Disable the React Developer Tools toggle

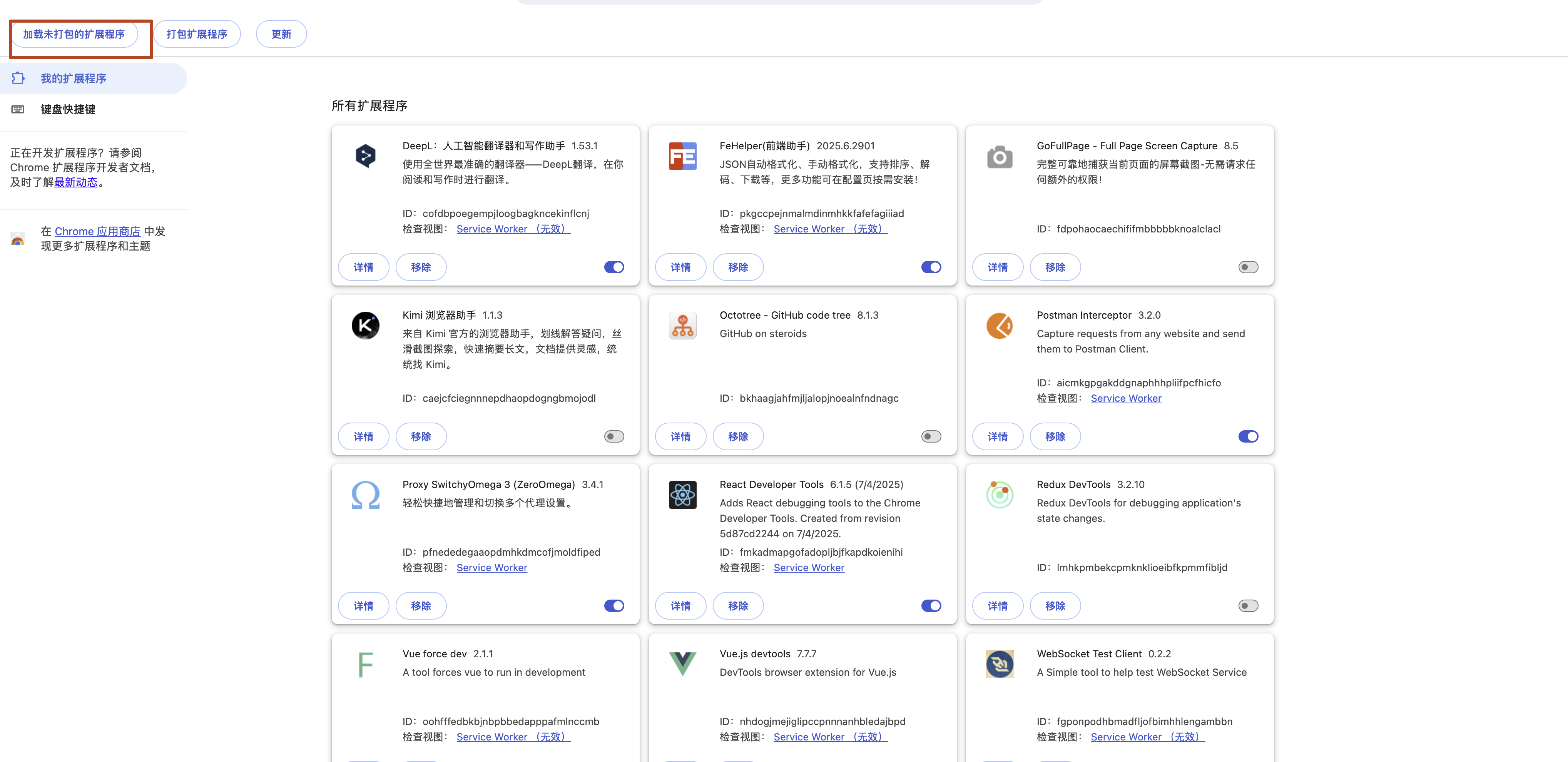[931, 606]
